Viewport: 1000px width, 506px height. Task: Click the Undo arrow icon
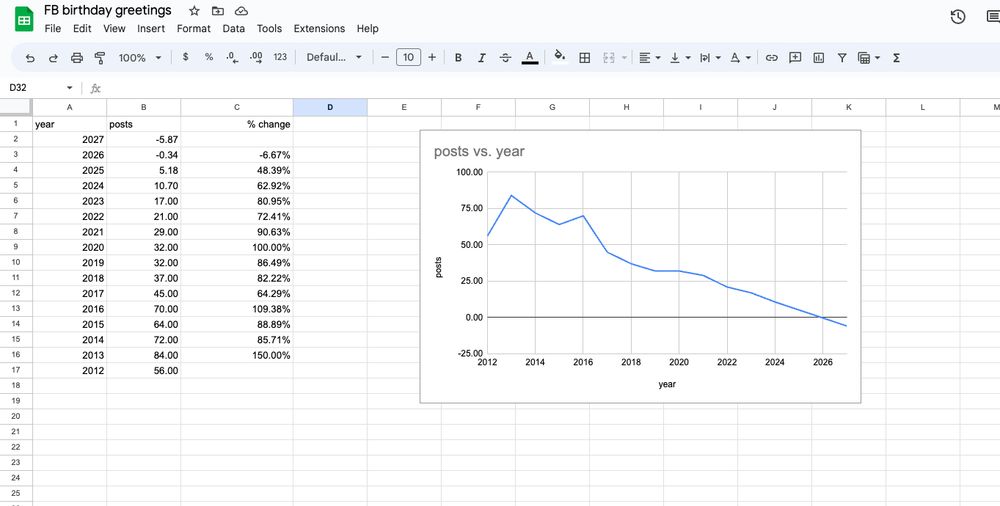click(x=30, y=57)
